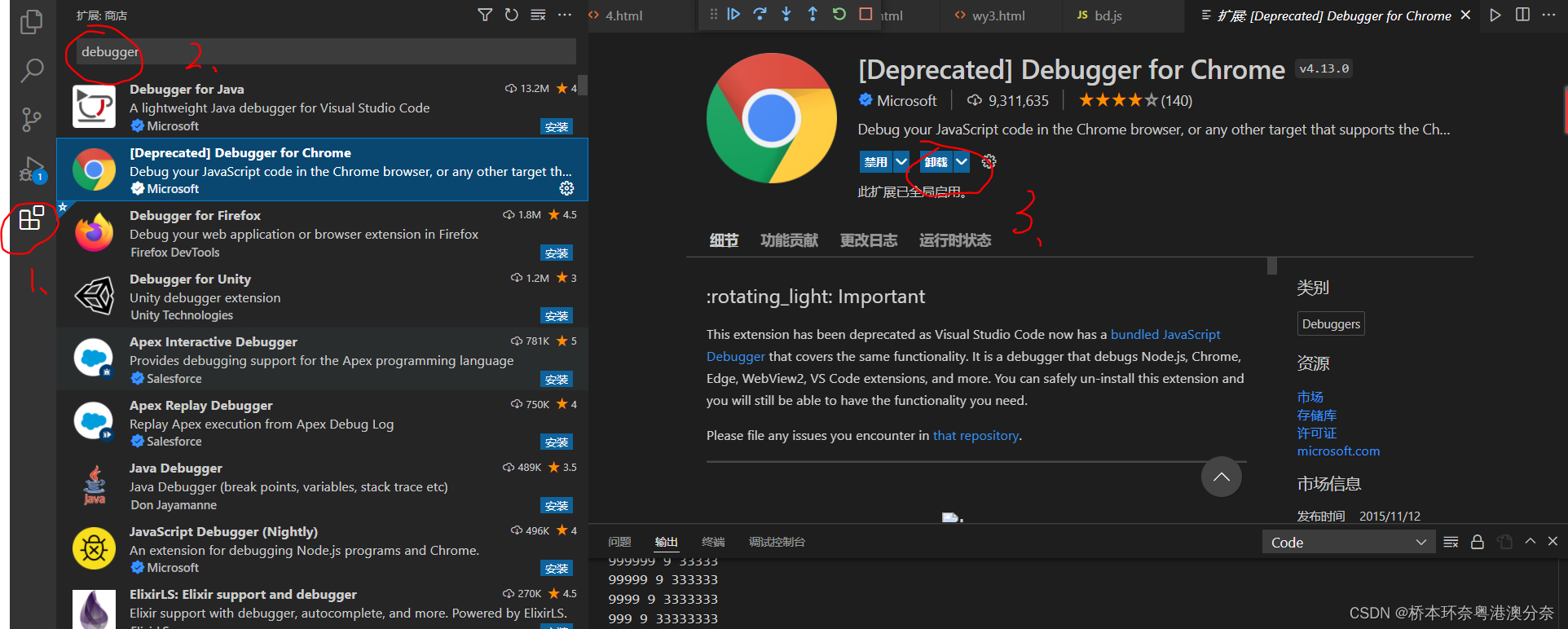Close the Debugger for Chrome extension tab

(1465, 15)
